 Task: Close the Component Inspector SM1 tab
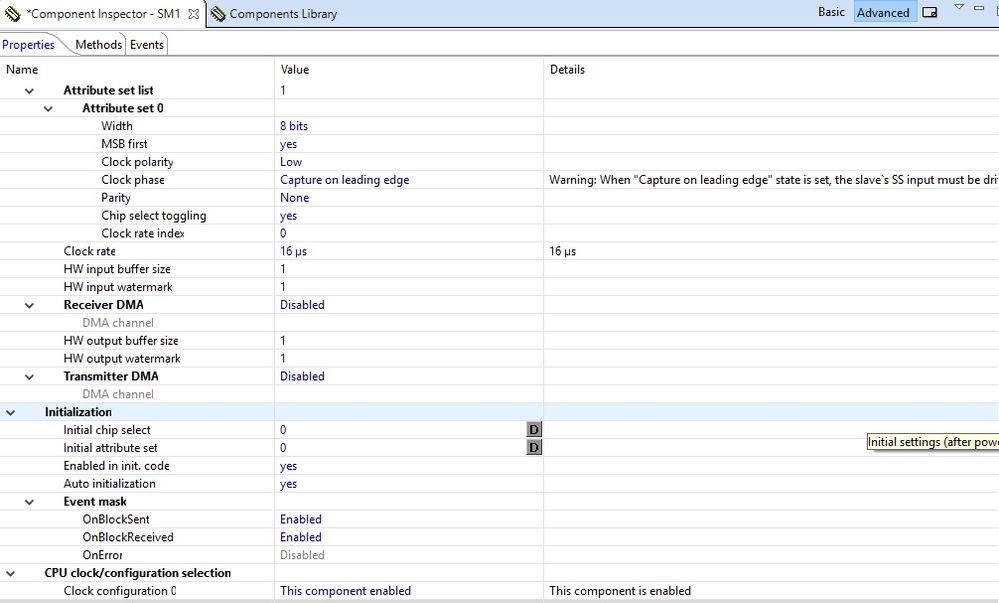point(194,13)
